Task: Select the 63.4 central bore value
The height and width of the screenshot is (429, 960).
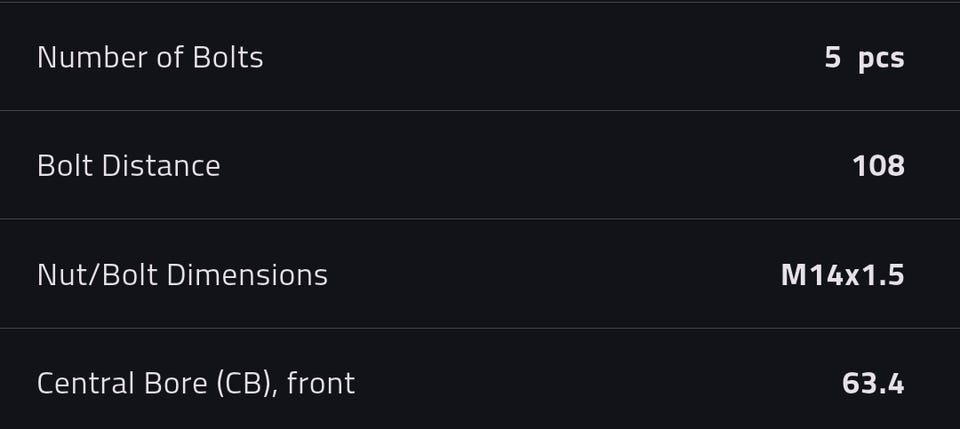Action: pos(873,383)
